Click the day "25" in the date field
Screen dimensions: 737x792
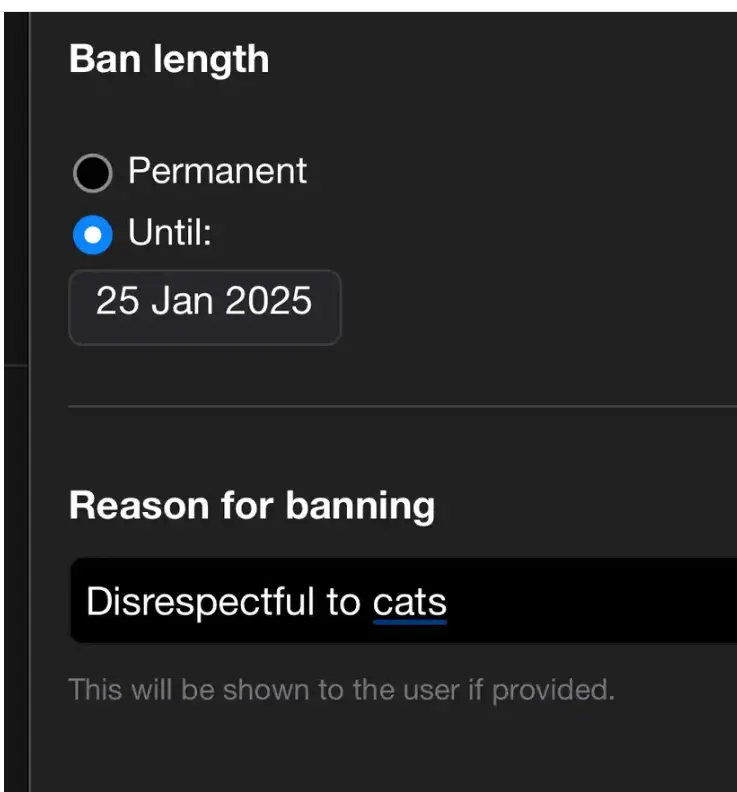pos(117,302)
